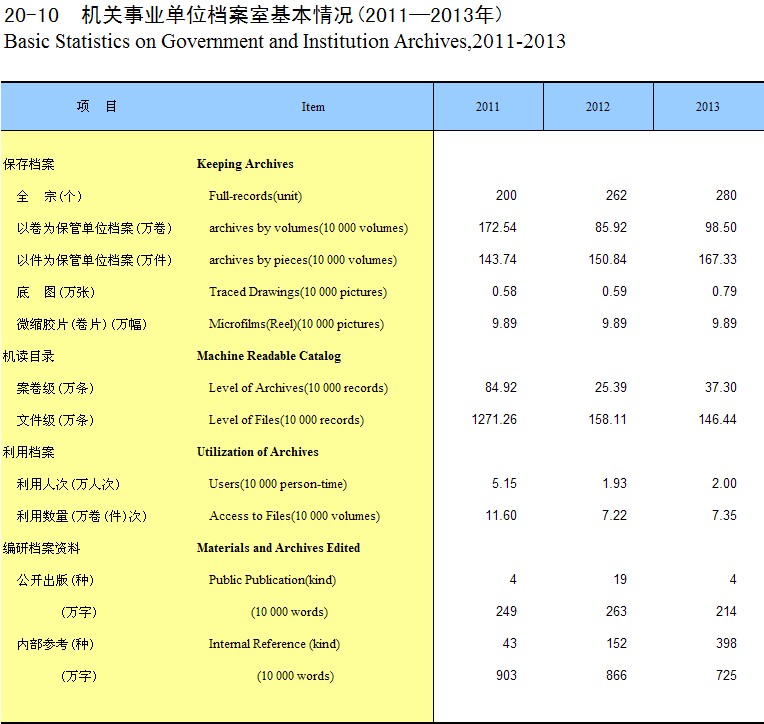The image size is (764, 724).
Task: Click the 2011 column header
Action: 488,107
